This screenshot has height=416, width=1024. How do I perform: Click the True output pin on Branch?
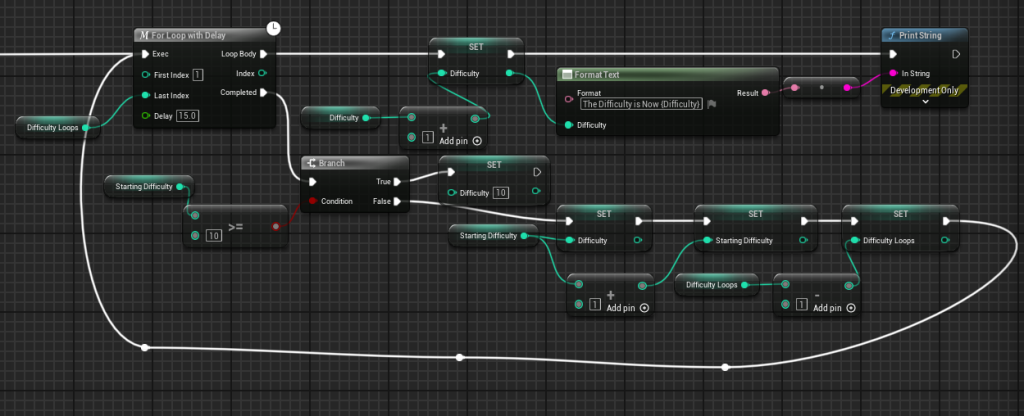pos(398,182)
